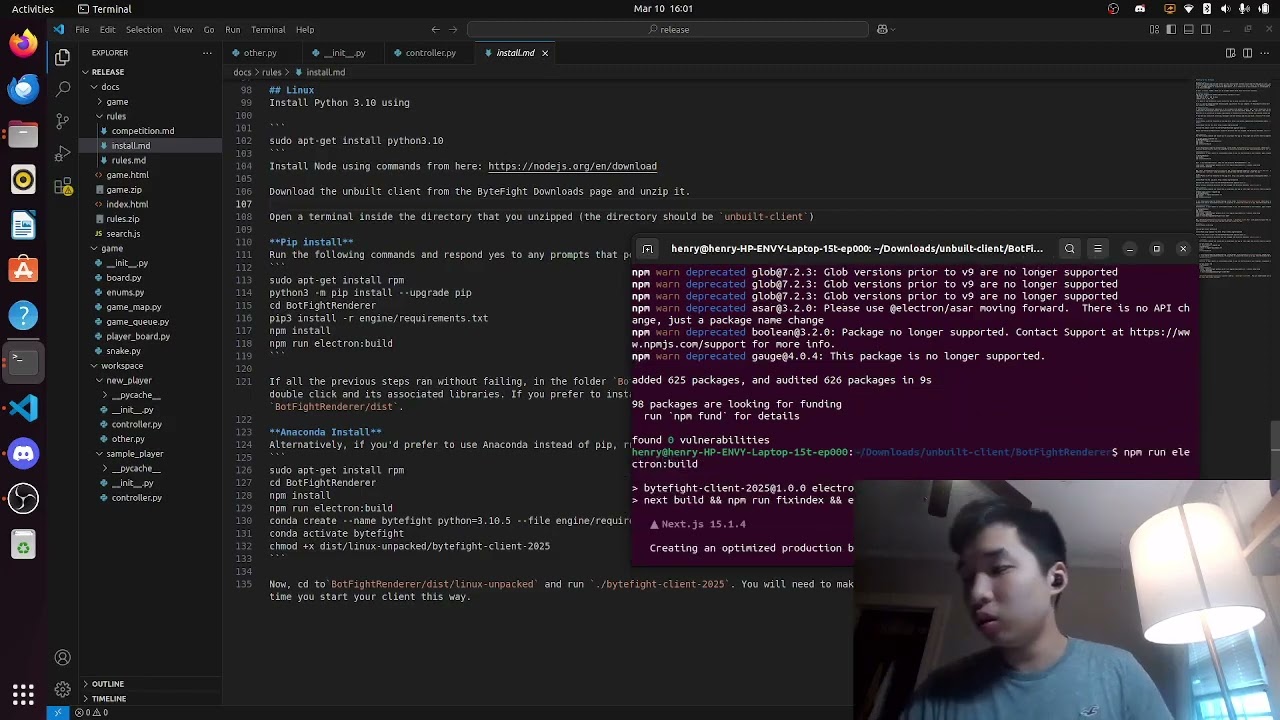Open the Accounts menu icon

coord(62,657)
